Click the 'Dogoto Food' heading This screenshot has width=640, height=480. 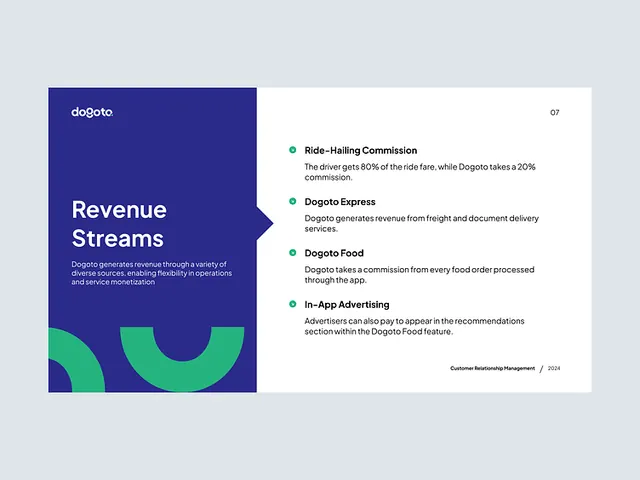coord(334,253)
